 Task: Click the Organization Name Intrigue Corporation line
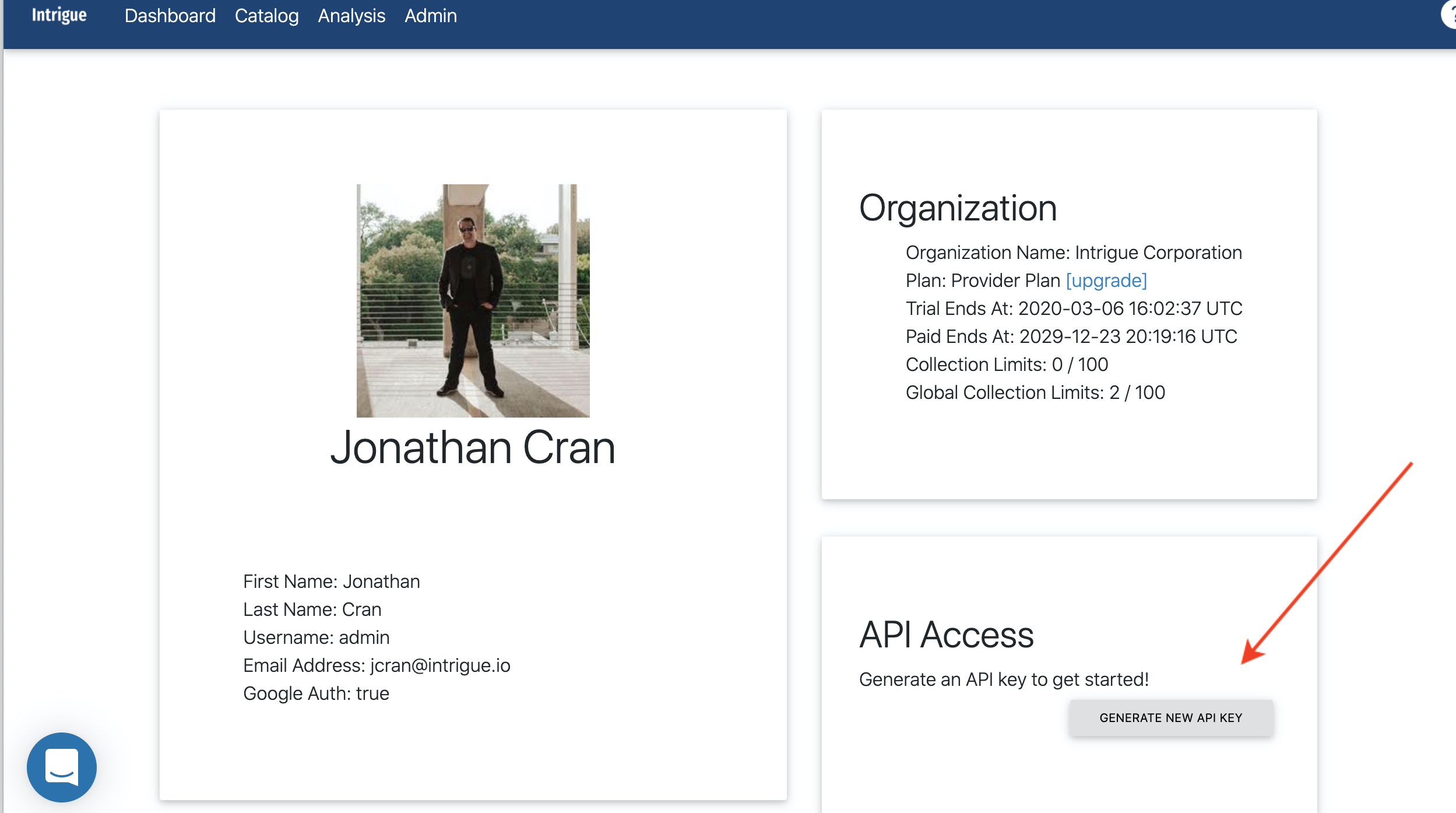[1073, 253]
